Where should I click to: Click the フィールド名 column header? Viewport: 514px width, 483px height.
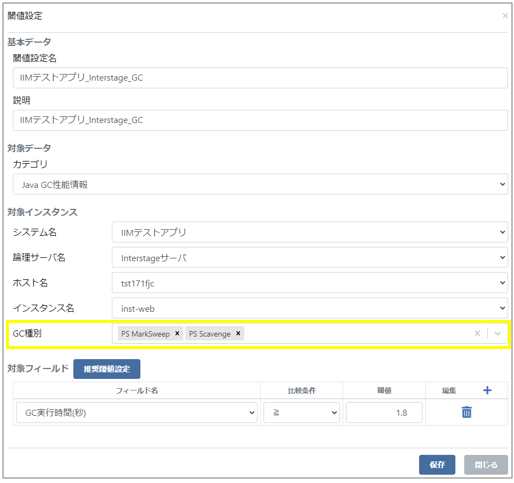[x=137, y=390]
